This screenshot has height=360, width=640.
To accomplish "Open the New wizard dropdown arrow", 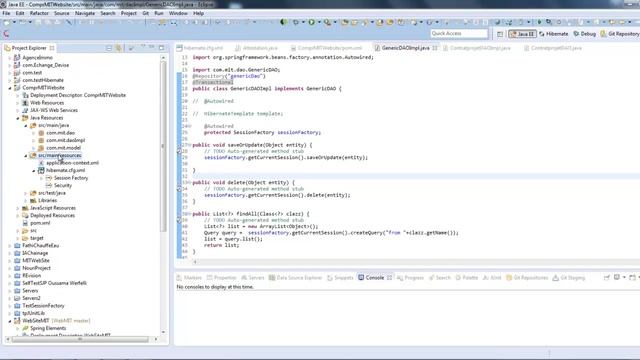I will (x=14, y=22).
